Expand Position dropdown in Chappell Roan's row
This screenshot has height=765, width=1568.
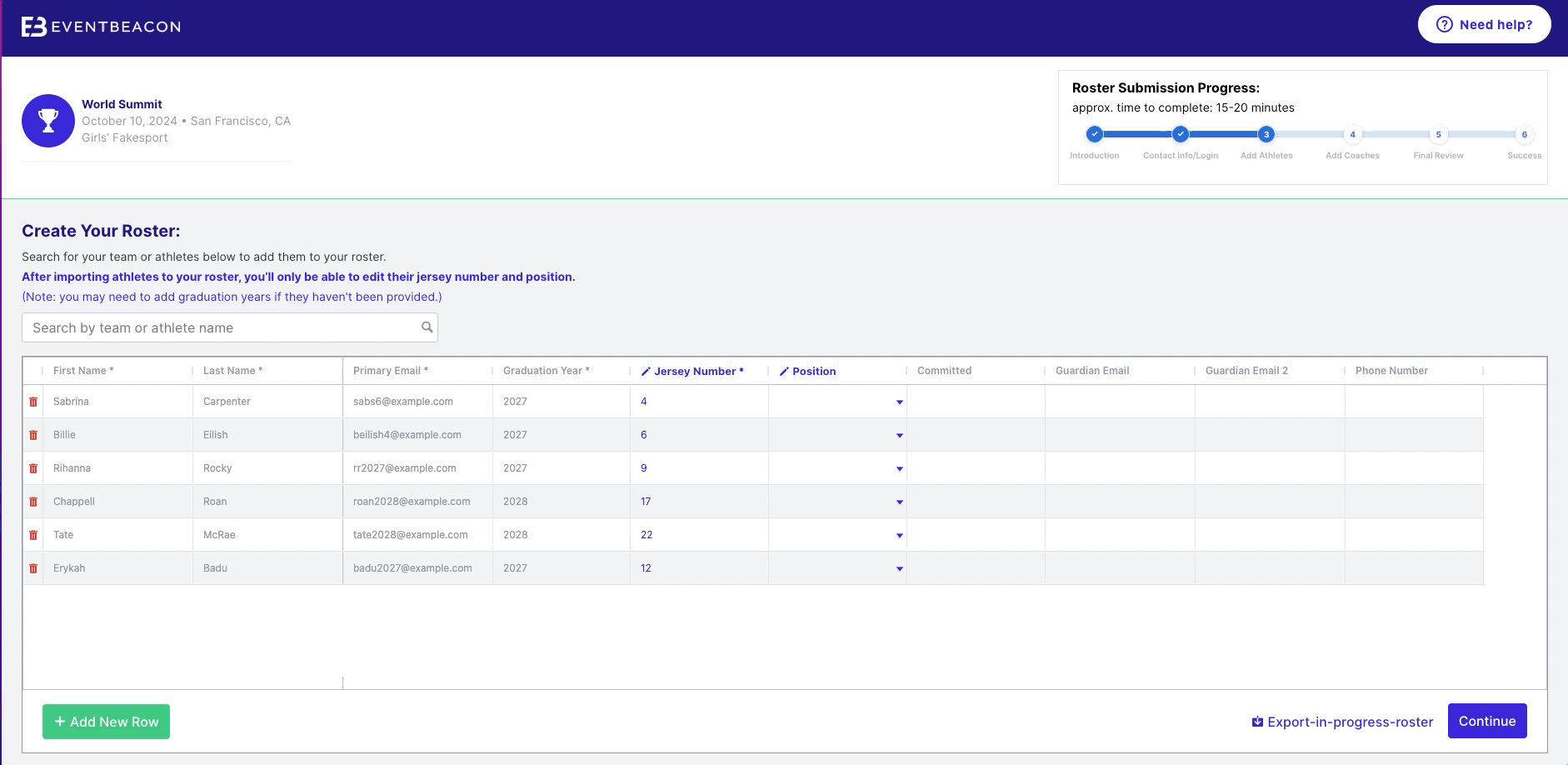pos(899,502)
